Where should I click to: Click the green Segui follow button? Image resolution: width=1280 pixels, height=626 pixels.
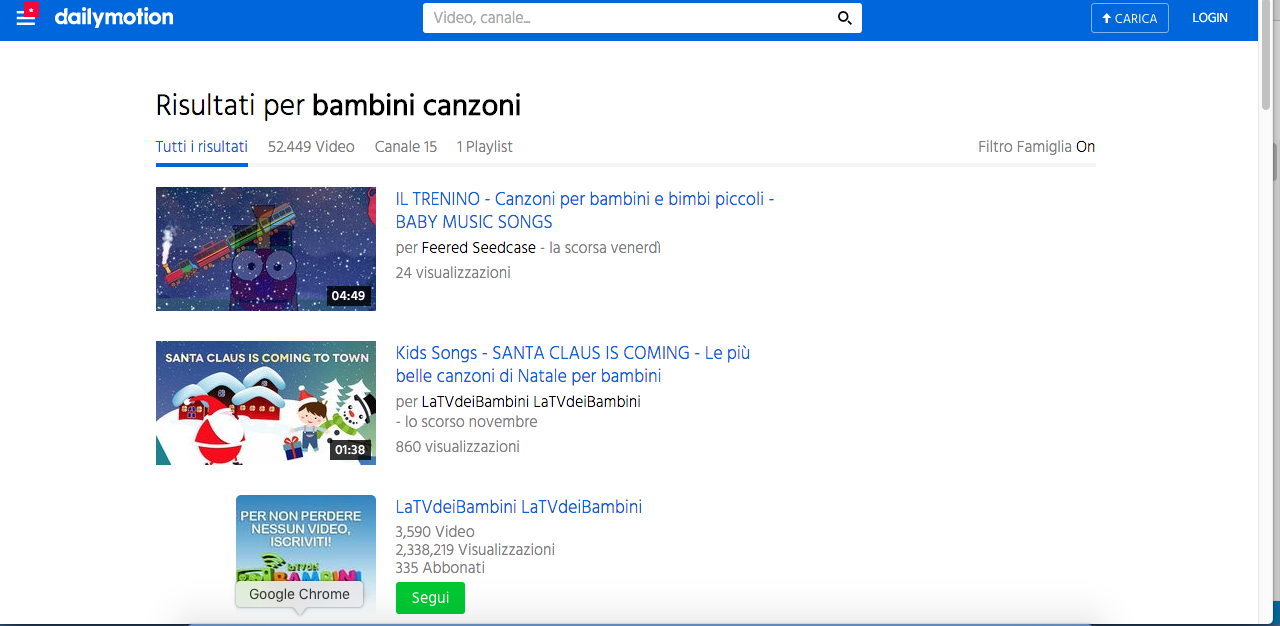point(430,598)
